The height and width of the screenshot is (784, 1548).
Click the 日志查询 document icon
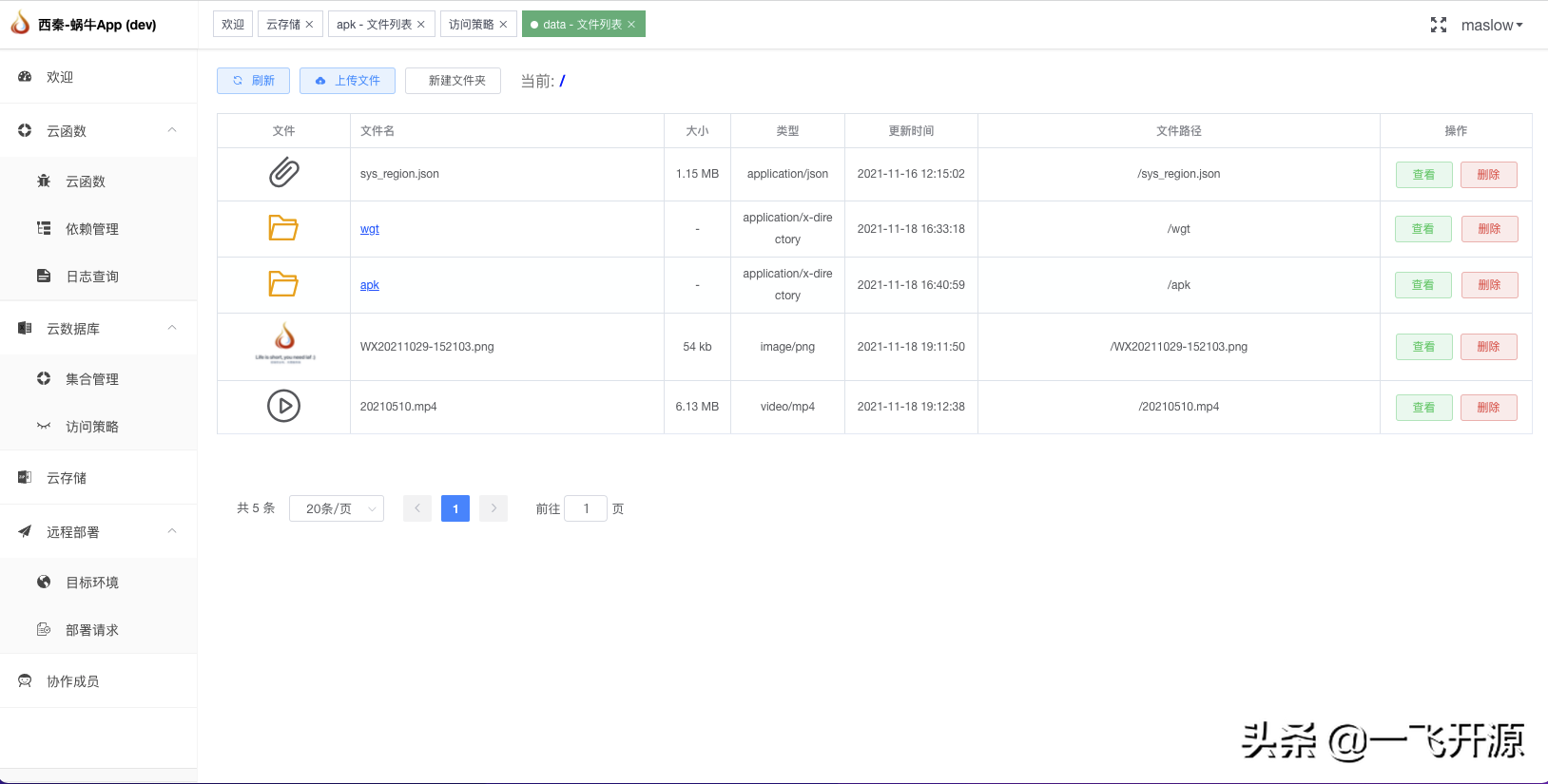(44, 276)
